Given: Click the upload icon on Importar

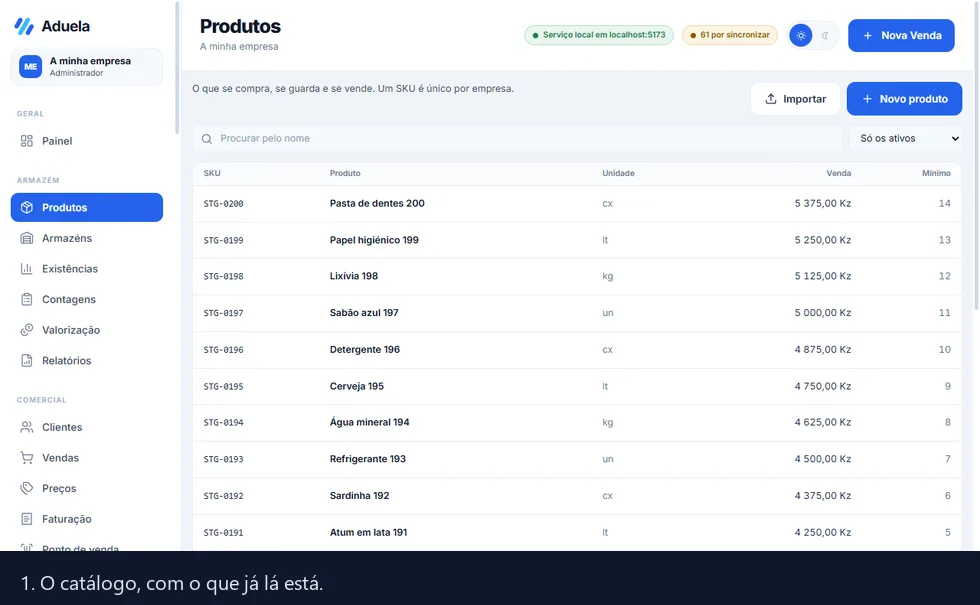Looking at the screenshot, I should coord(771,99).
